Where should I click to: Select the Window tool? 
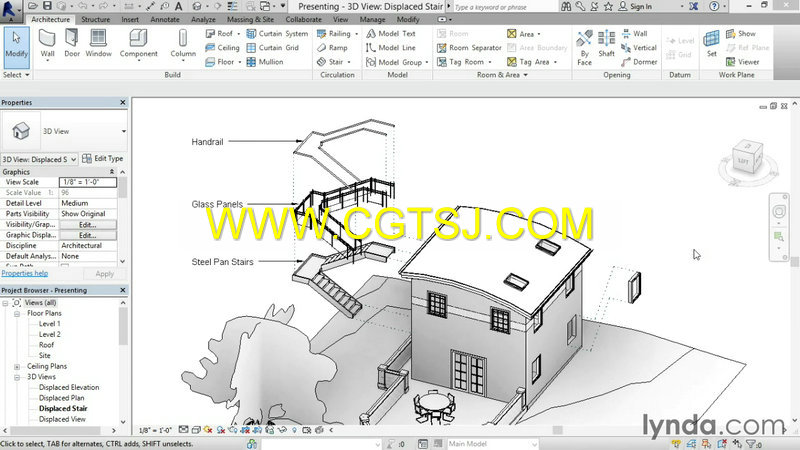[x=98, y=44]
